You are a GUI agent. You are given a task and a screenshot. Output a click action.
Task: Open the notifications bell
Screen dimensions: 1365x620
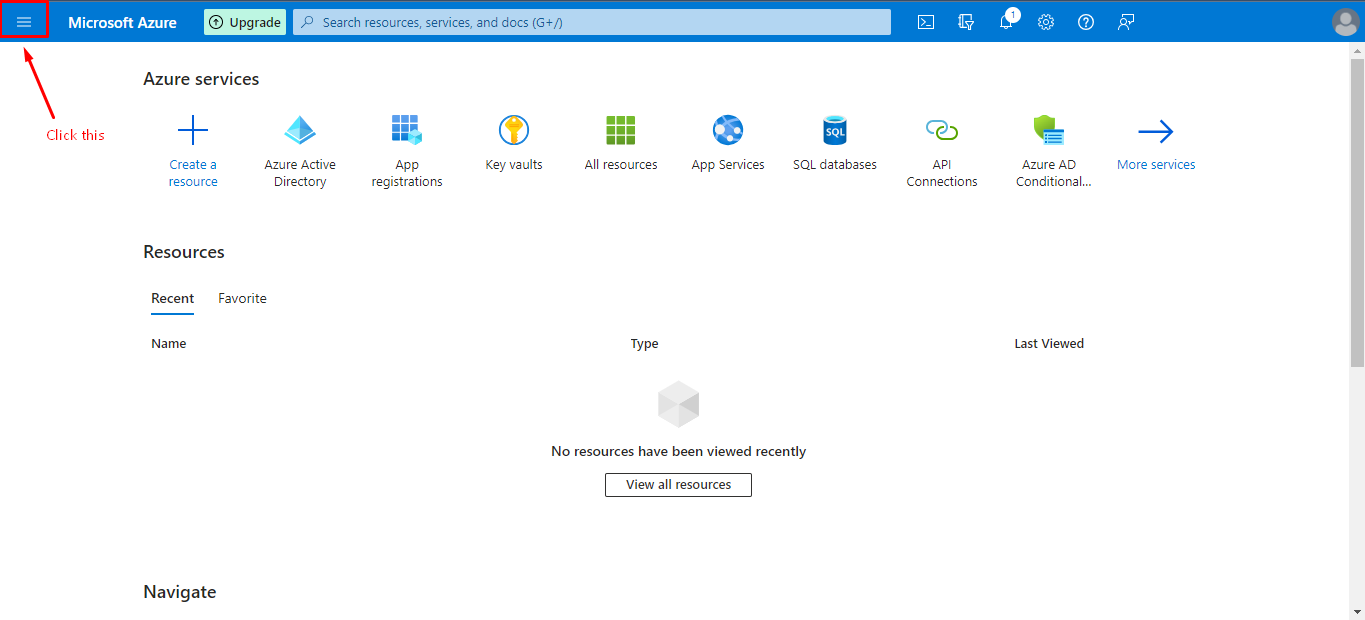pos(1007,22)
